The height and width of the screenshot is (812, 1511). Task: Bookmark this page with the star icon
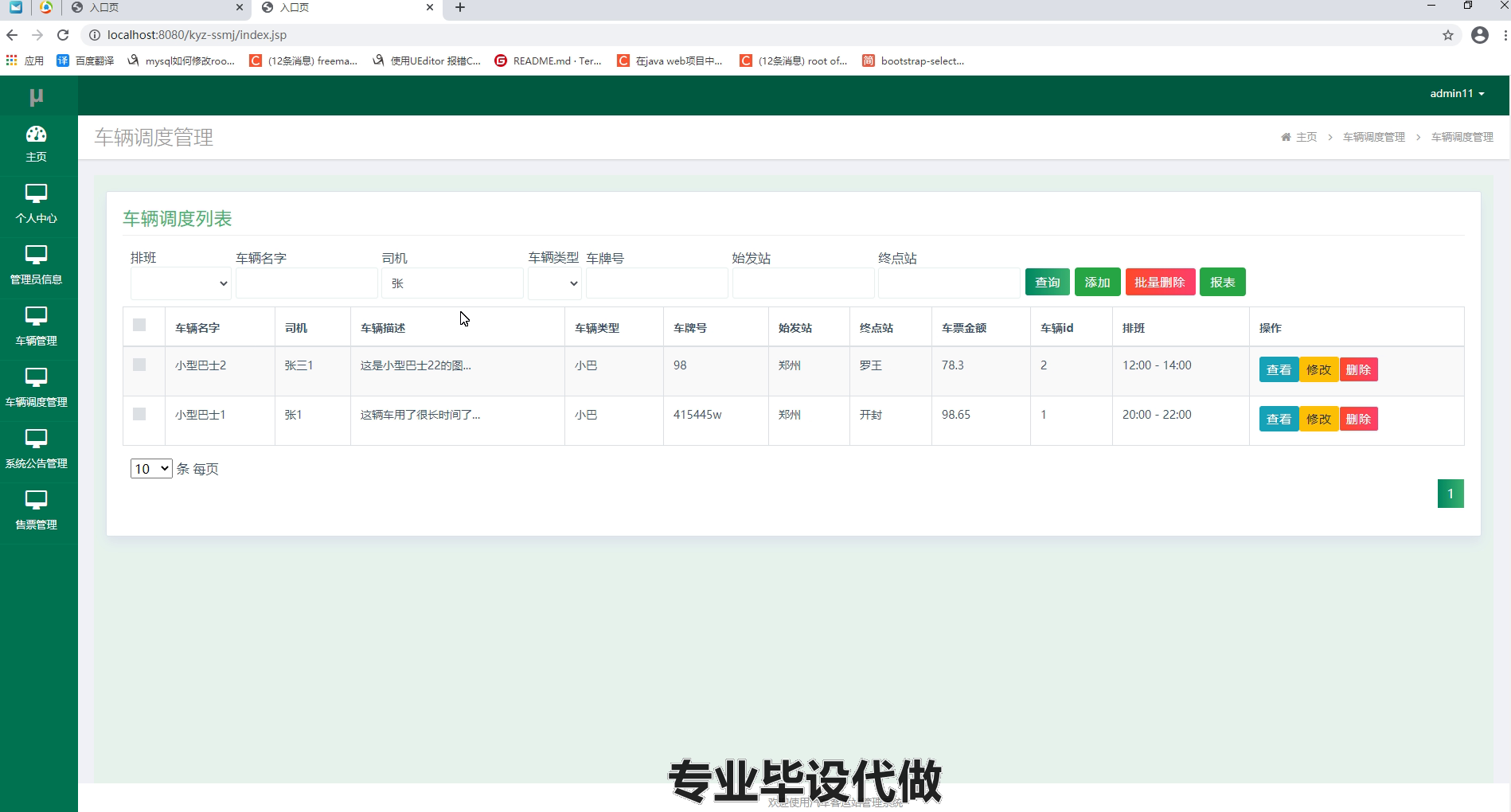(1448, 35)
